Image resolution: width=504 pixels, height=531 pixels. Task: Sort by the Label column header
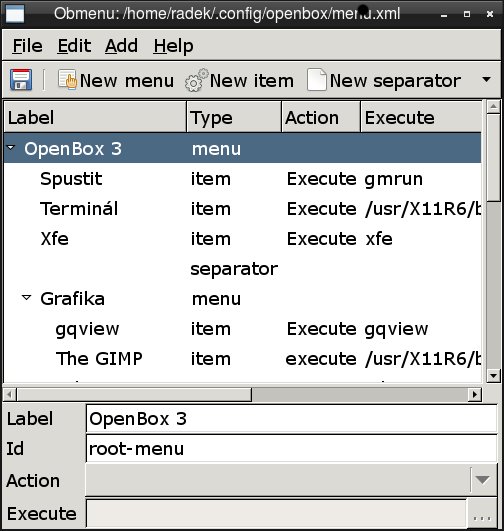point(95,118)
